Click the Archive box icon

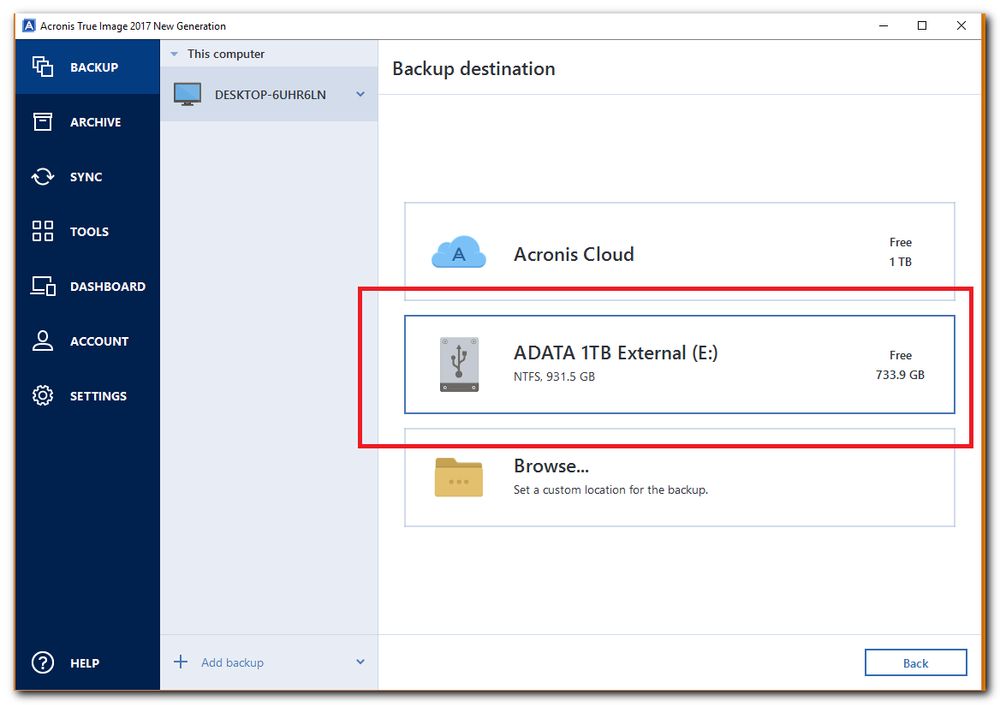point(43,121)
